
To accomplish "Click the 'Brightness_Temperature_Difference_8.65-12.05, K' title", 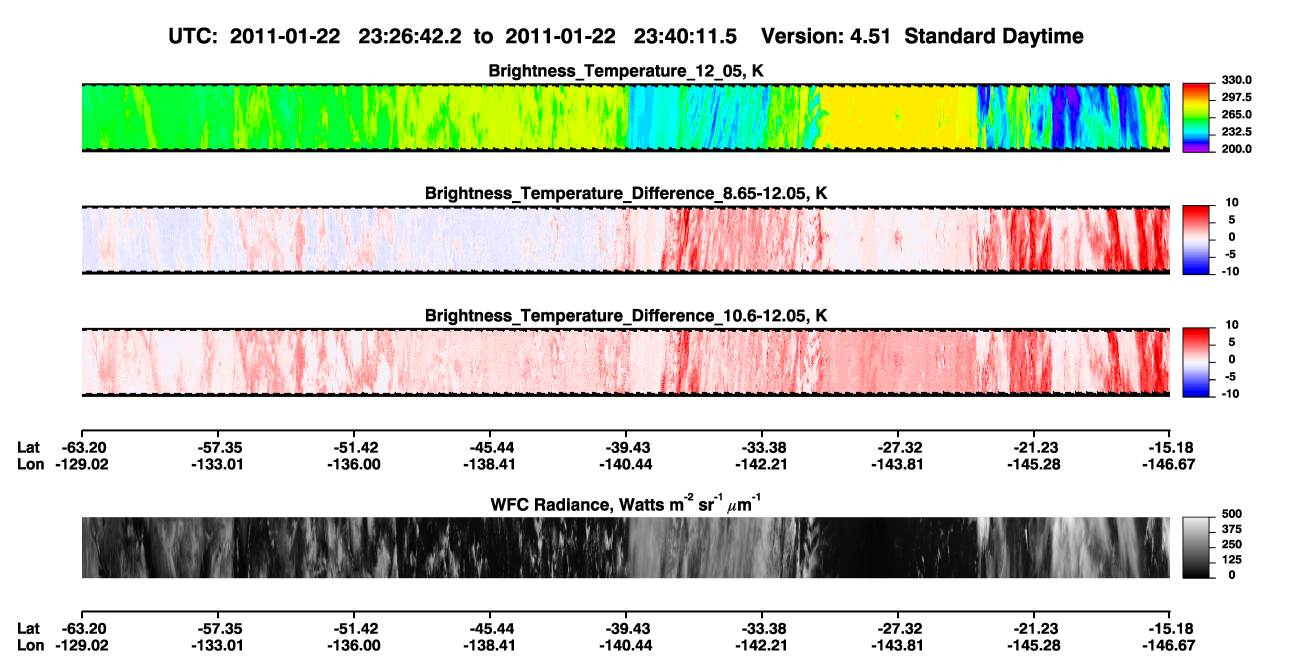I will coord(626,193).
